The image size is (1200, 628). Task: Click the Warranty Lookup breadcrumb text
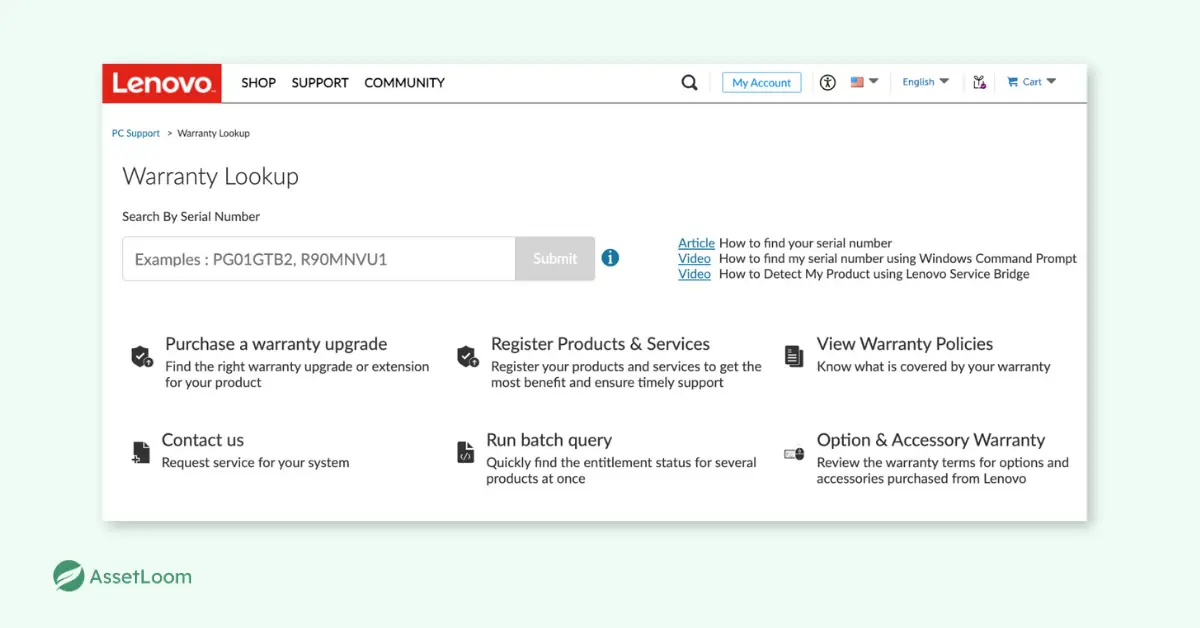tap(214, 133)
